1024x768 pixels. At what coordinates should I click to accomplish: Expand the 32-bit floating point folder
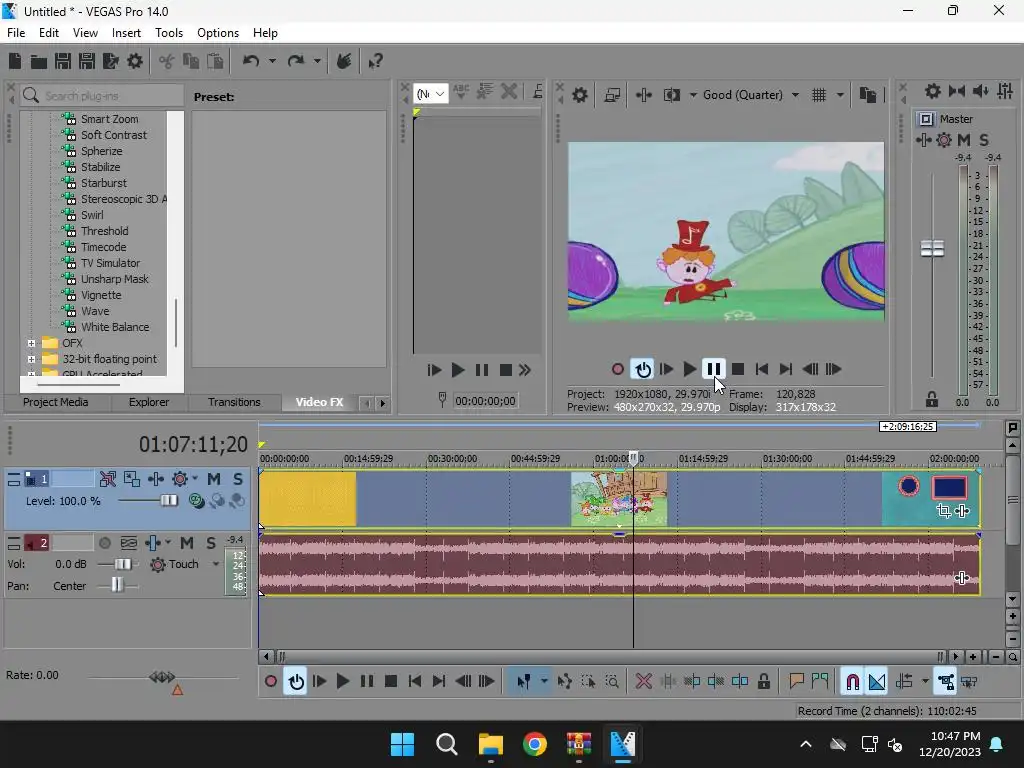coord(31,359)
